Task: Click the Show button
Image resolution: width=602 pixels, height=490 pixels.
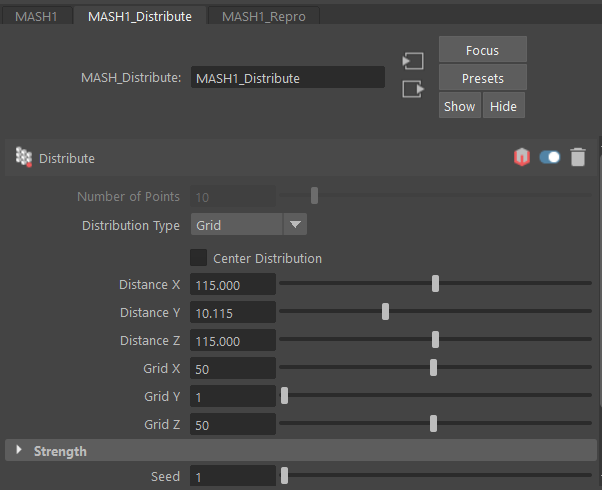Action: click(460, 106)
